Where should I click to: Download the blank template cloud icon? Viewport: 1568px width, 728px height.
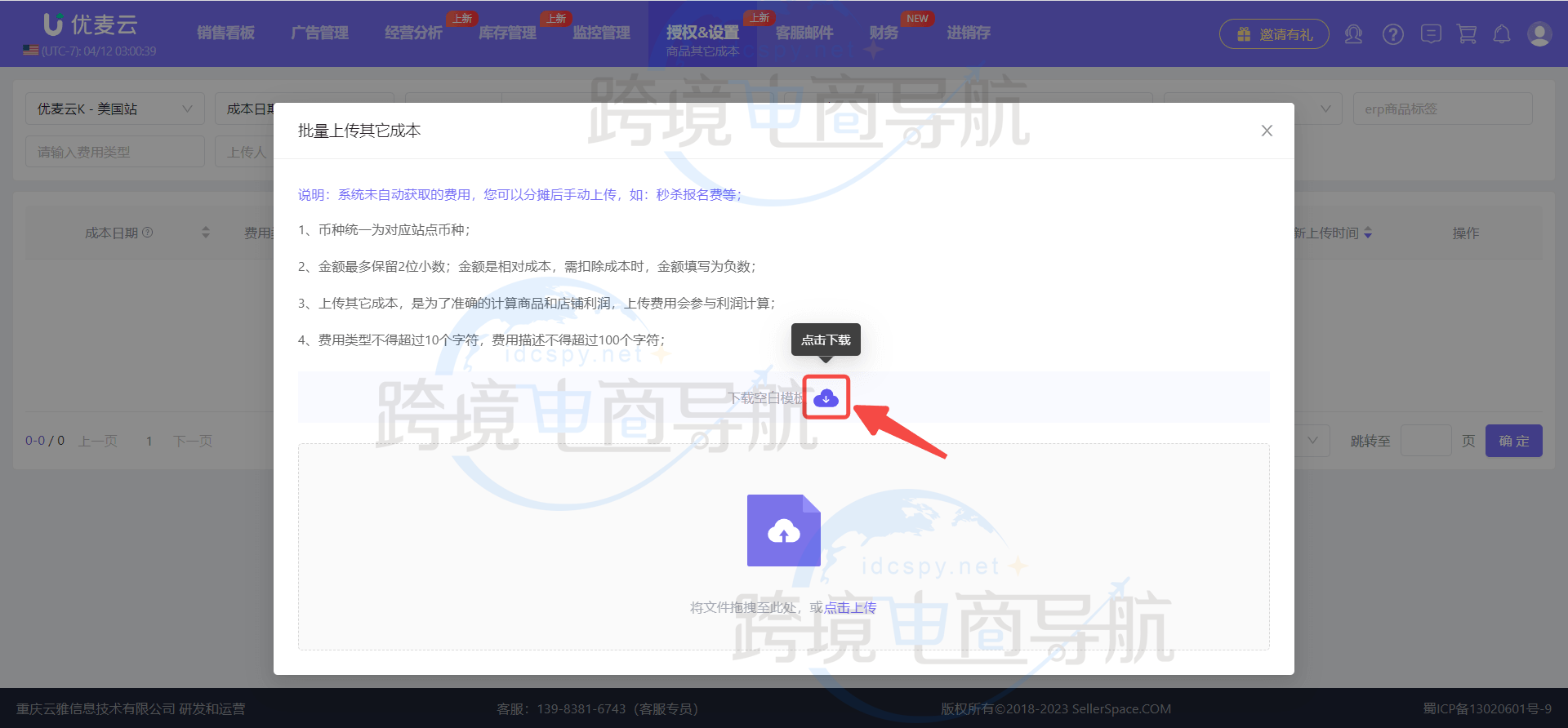click(826, 397)
